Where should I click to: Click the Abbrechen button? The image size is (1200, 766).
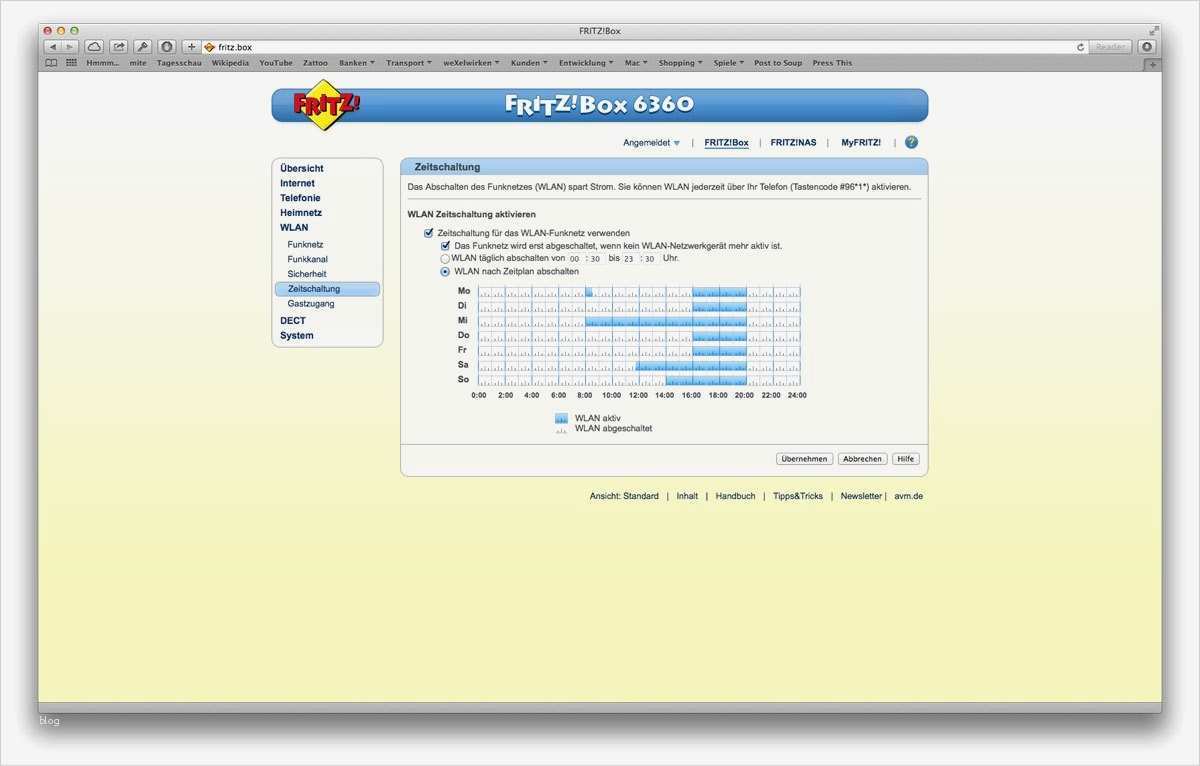point(862,459)
